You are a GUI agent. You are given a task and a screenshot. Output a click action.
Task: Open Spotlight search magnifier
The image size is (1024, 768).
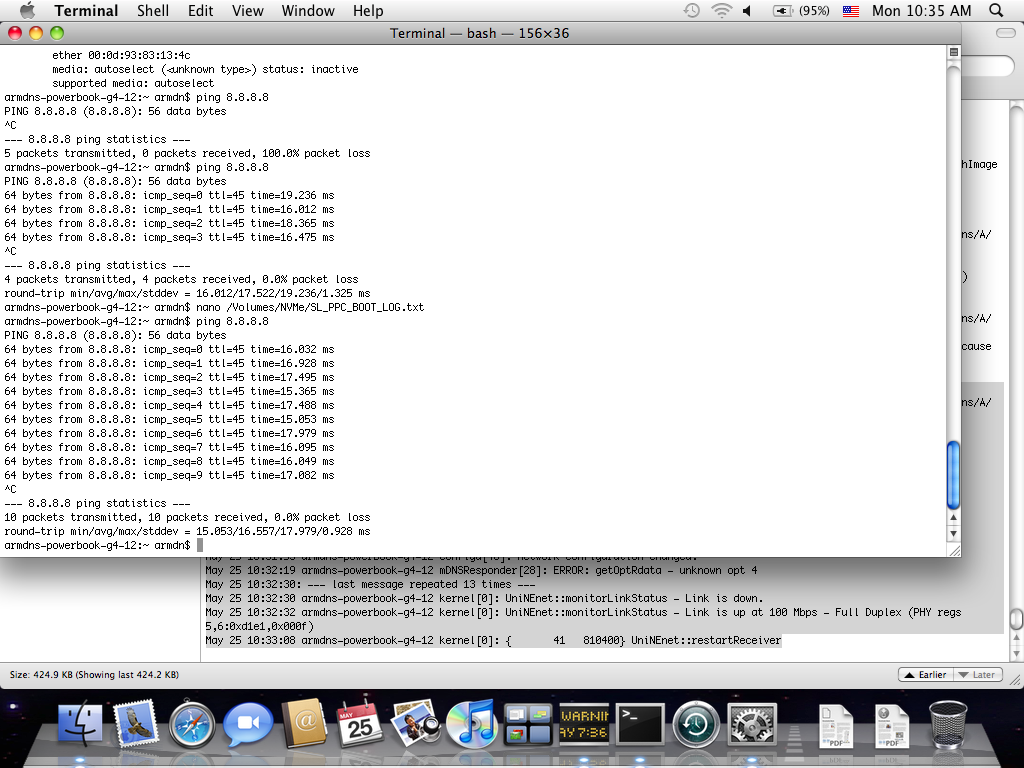coord(996,10)
